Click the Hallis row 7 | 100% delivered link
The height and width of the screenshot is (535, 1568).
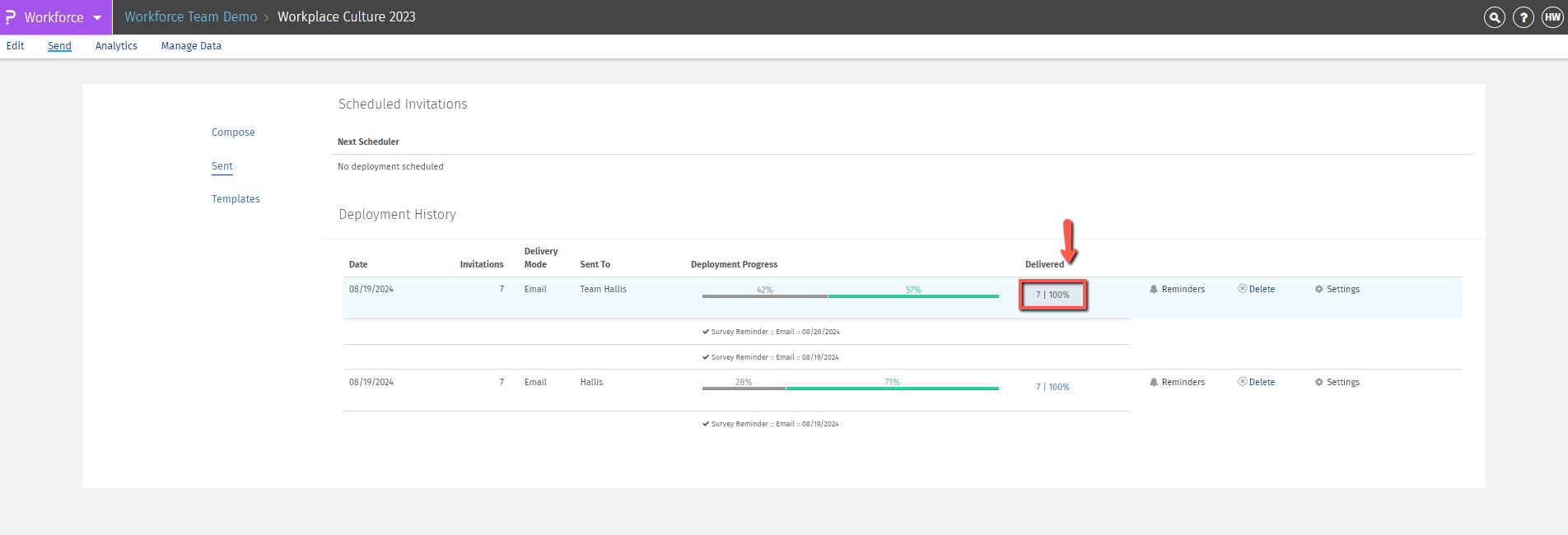pyautogui.click(x=1052, y=387)
